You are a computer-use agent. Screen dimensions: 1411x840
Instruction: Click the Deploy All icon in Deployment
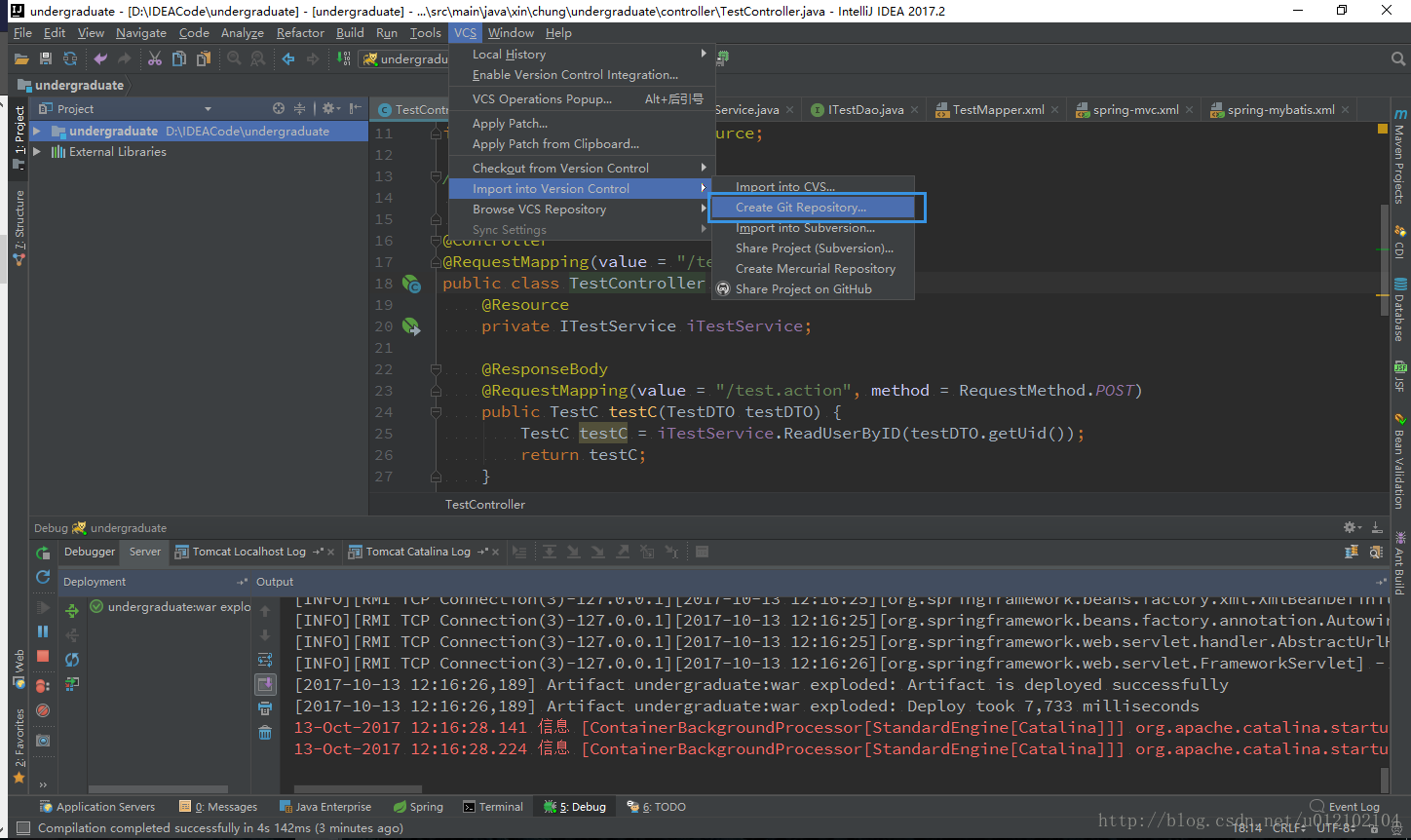point(72,611)
